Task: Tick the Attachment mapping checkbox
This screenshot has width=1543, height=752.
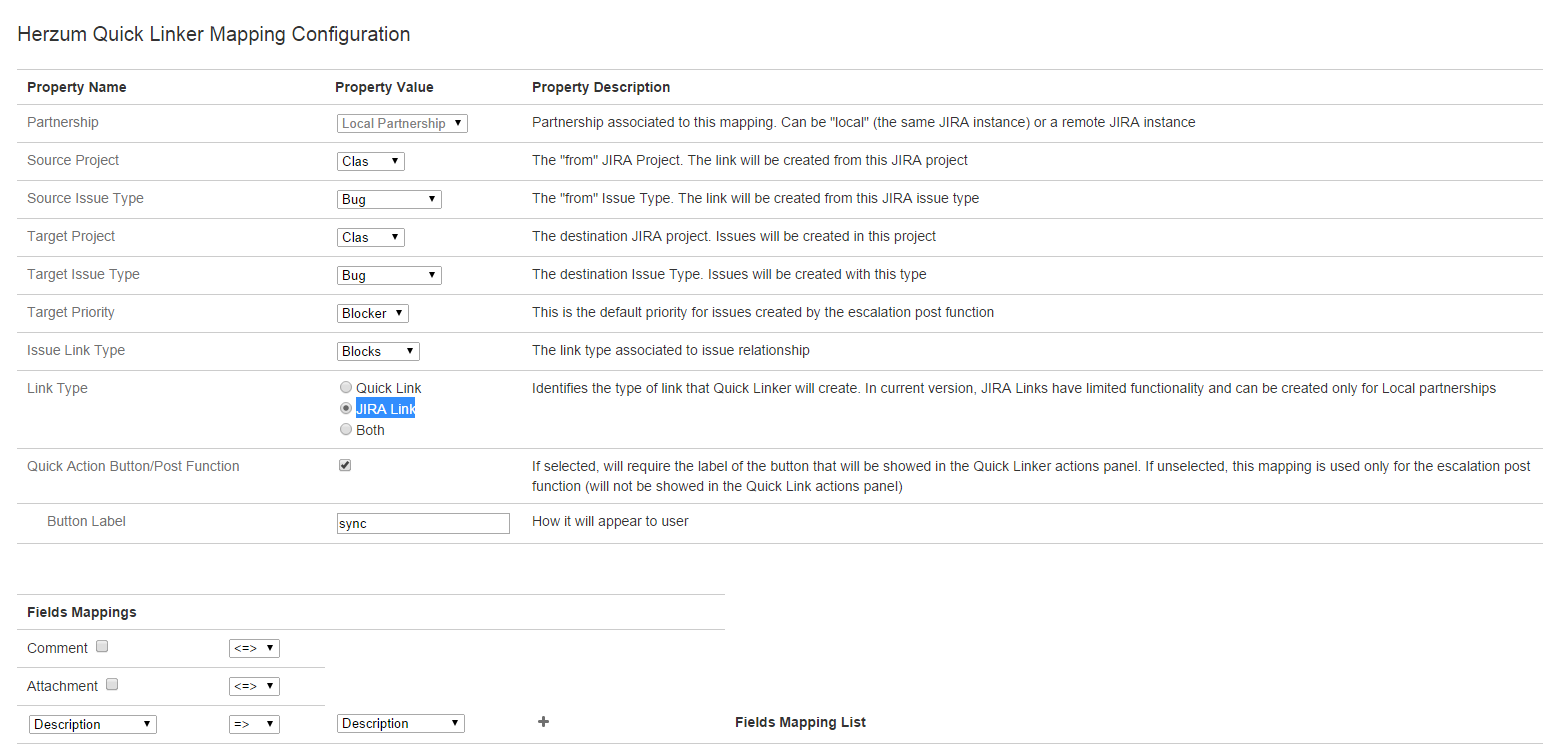Action: tap(112, 685)
